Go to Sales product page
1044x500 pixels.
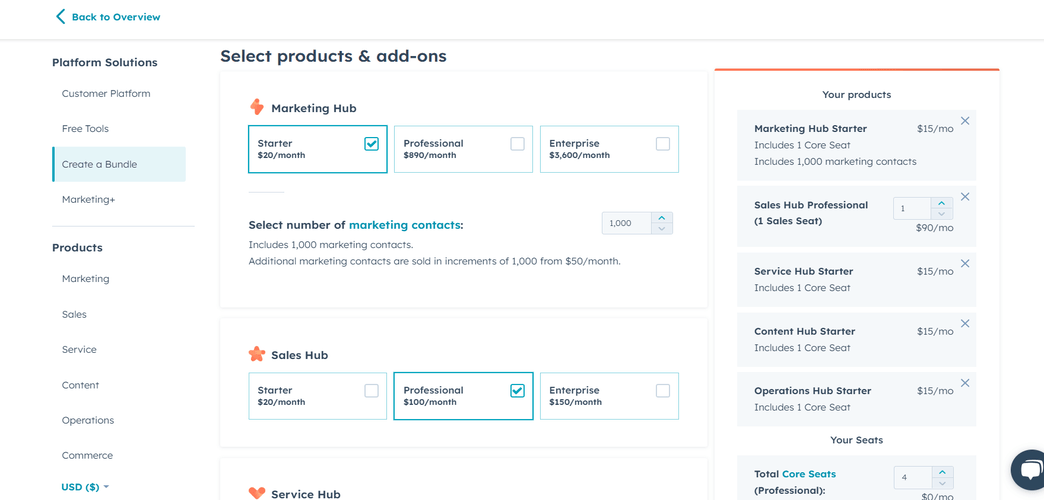pyautogui.click(x=74, y=314)
